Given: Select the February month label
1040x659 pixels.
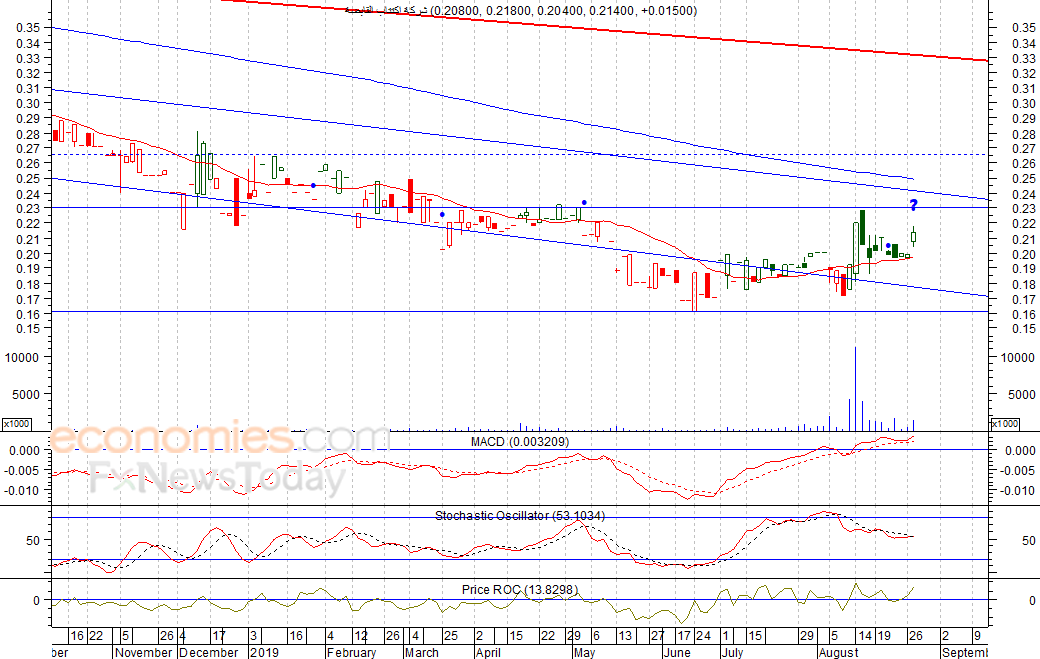Looking at the screenshot, I should (x=352, y=652).
